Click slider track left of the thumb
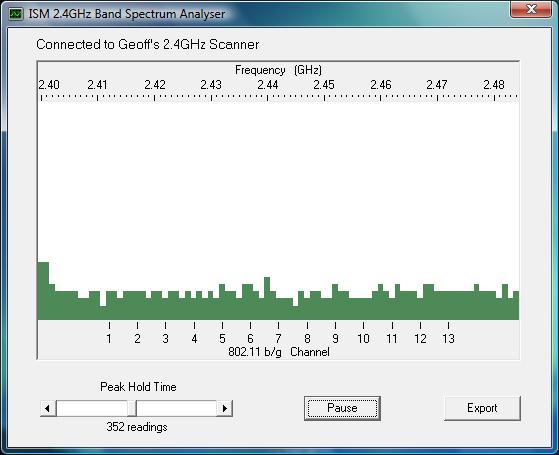This screenshot has width=559, height=455. click(x=92, y=408)
